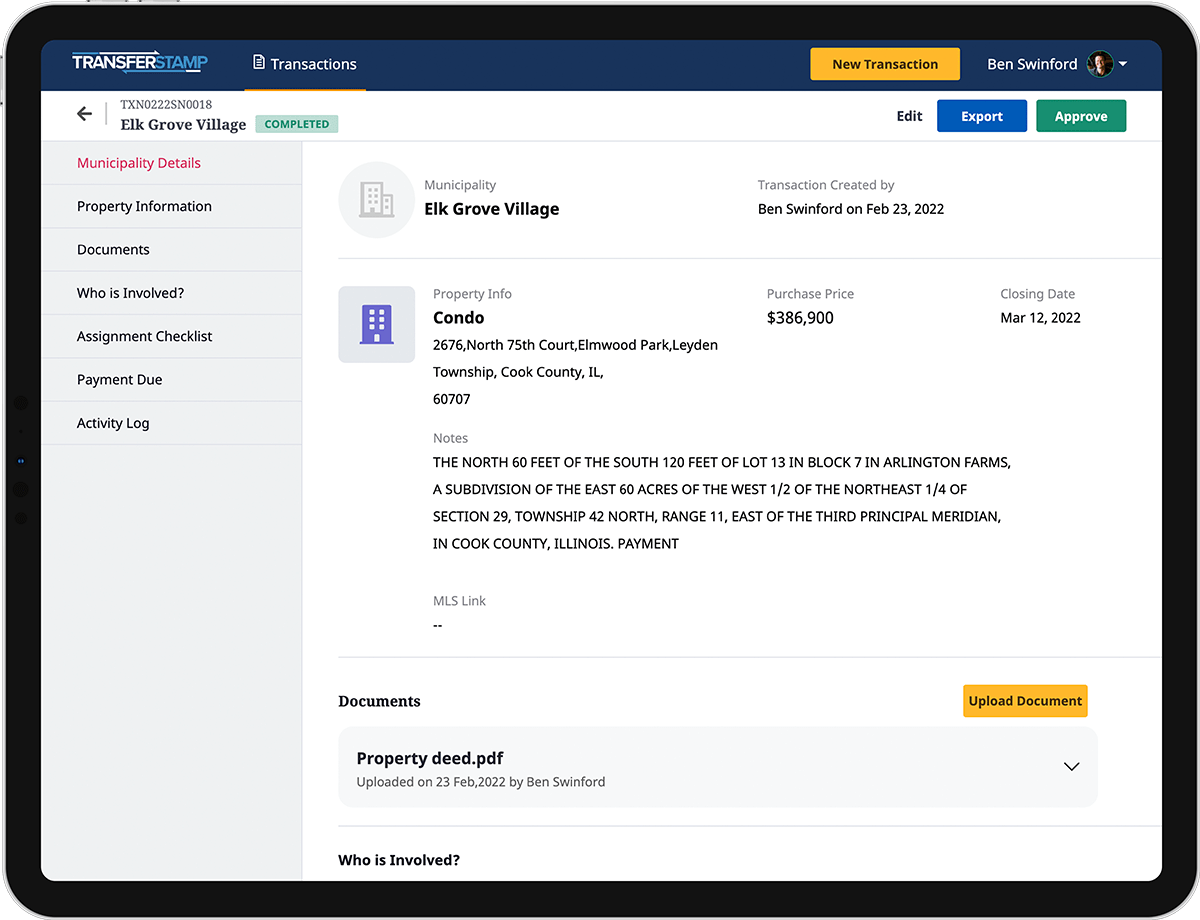Upload a new document
This screenshot has width=1200, height=920.
pos(1025,701)
